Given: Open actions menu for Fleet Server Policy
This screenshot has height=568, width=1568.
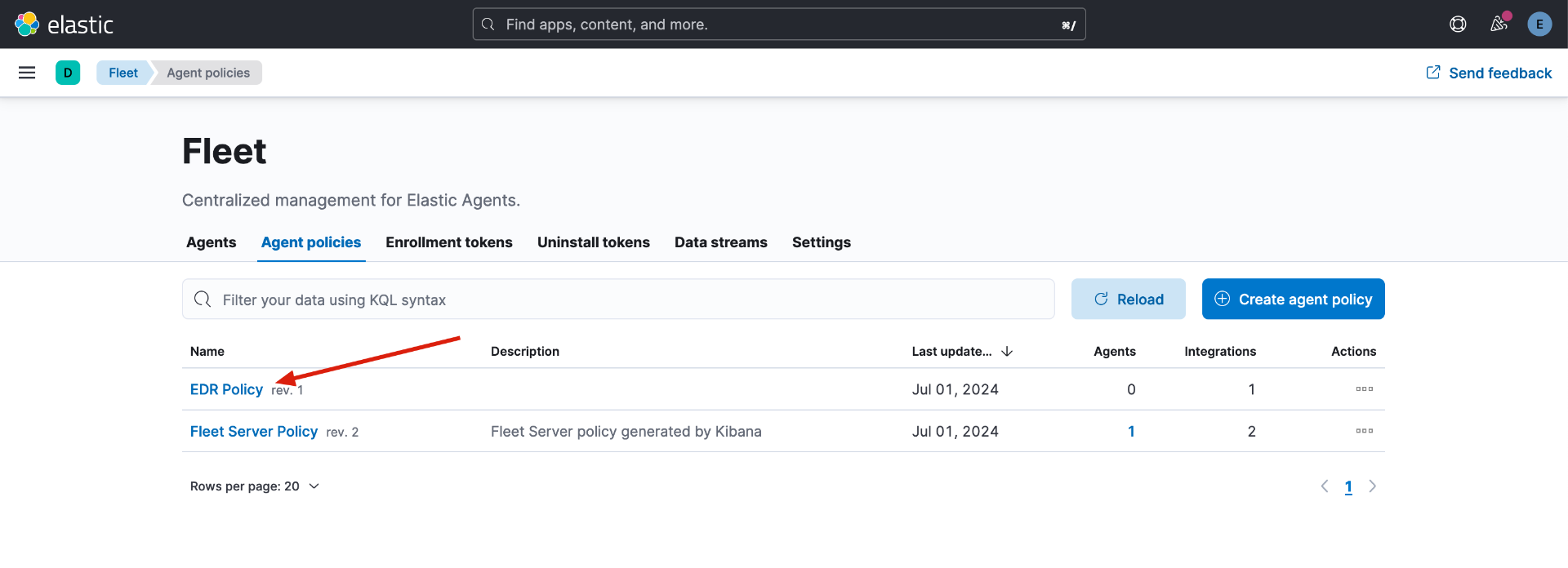Looking at the screenshot, I should [x=1364, y=431].
